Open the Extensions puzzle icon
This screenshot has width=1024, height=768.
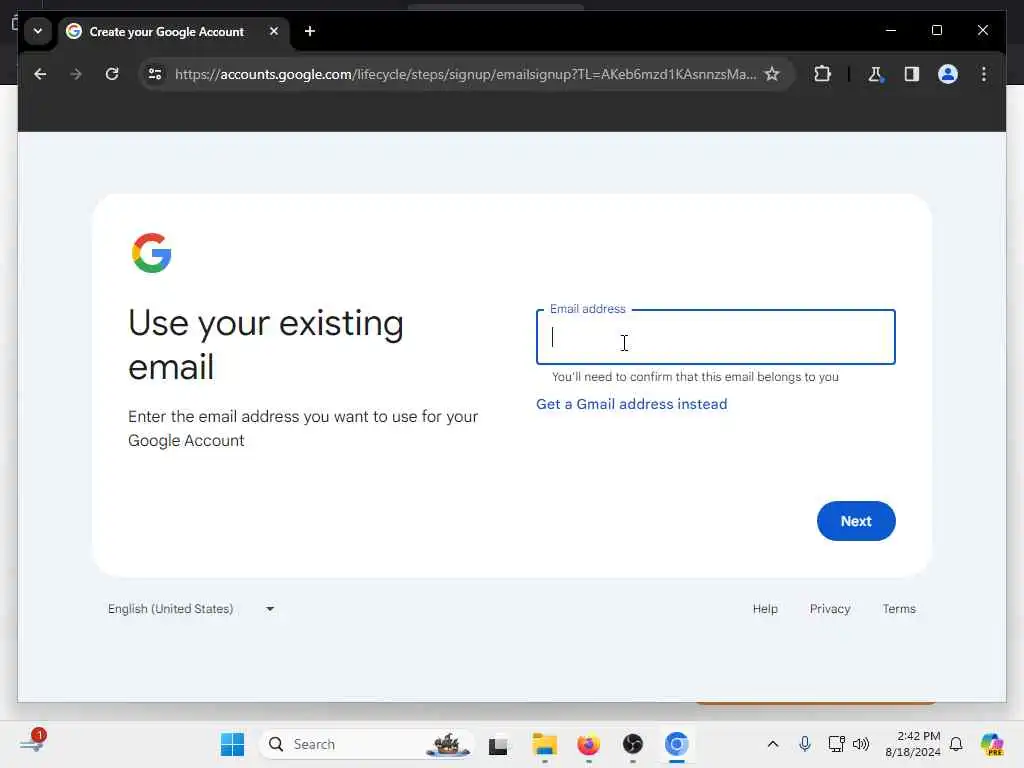pos(822,74)
